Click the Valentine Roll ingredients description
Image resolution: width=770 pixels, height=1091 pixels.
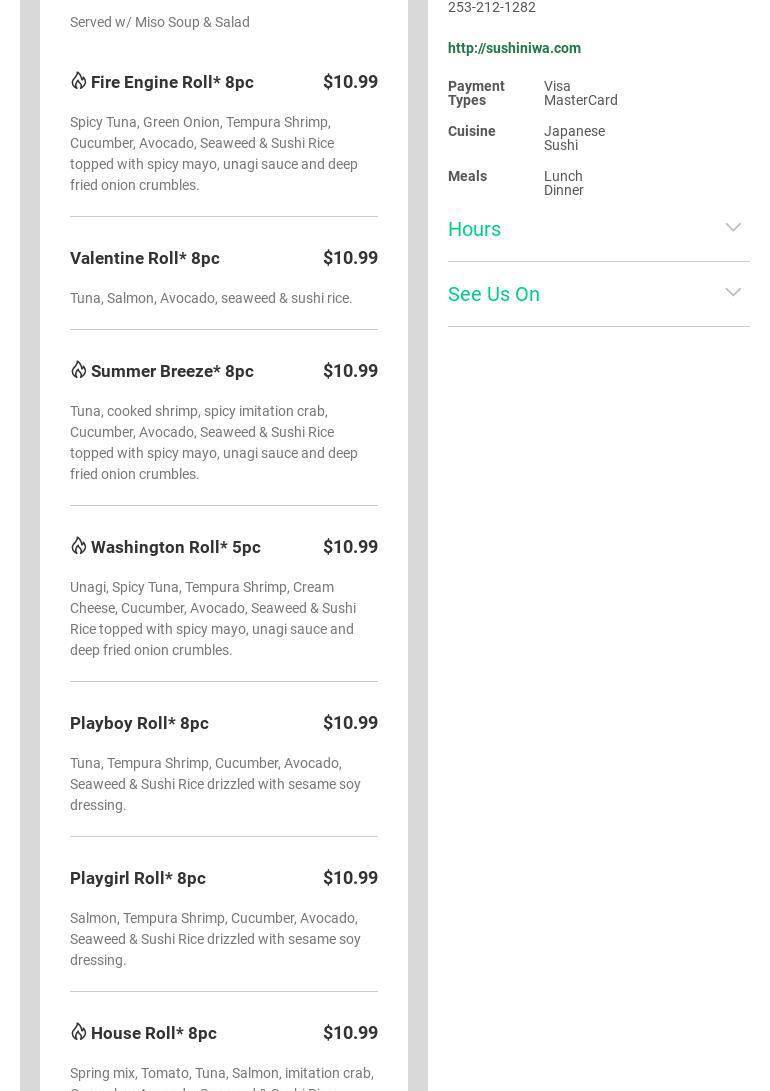tap(211, 298)
